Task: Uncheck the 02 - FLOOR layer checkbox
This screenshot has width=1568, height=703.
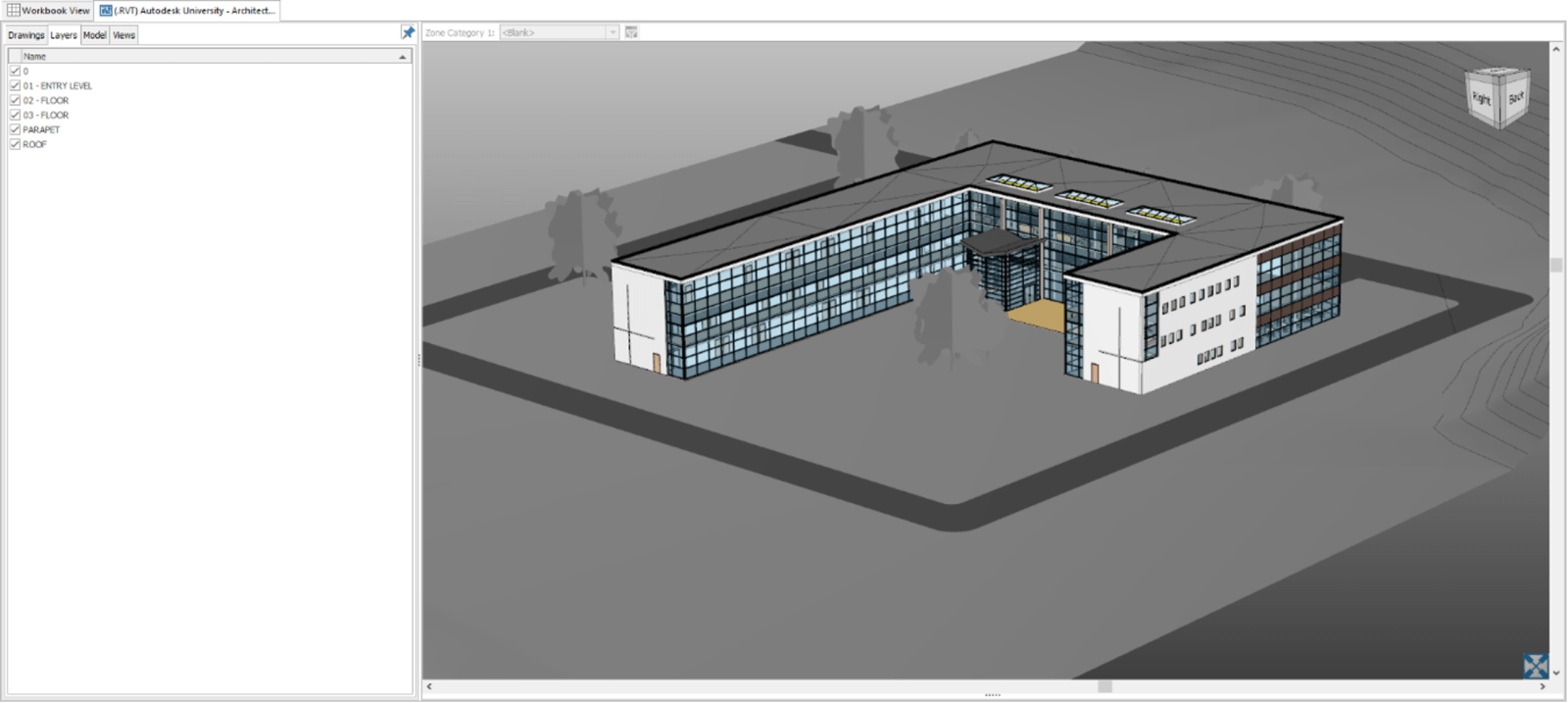Action: (15, 100)
